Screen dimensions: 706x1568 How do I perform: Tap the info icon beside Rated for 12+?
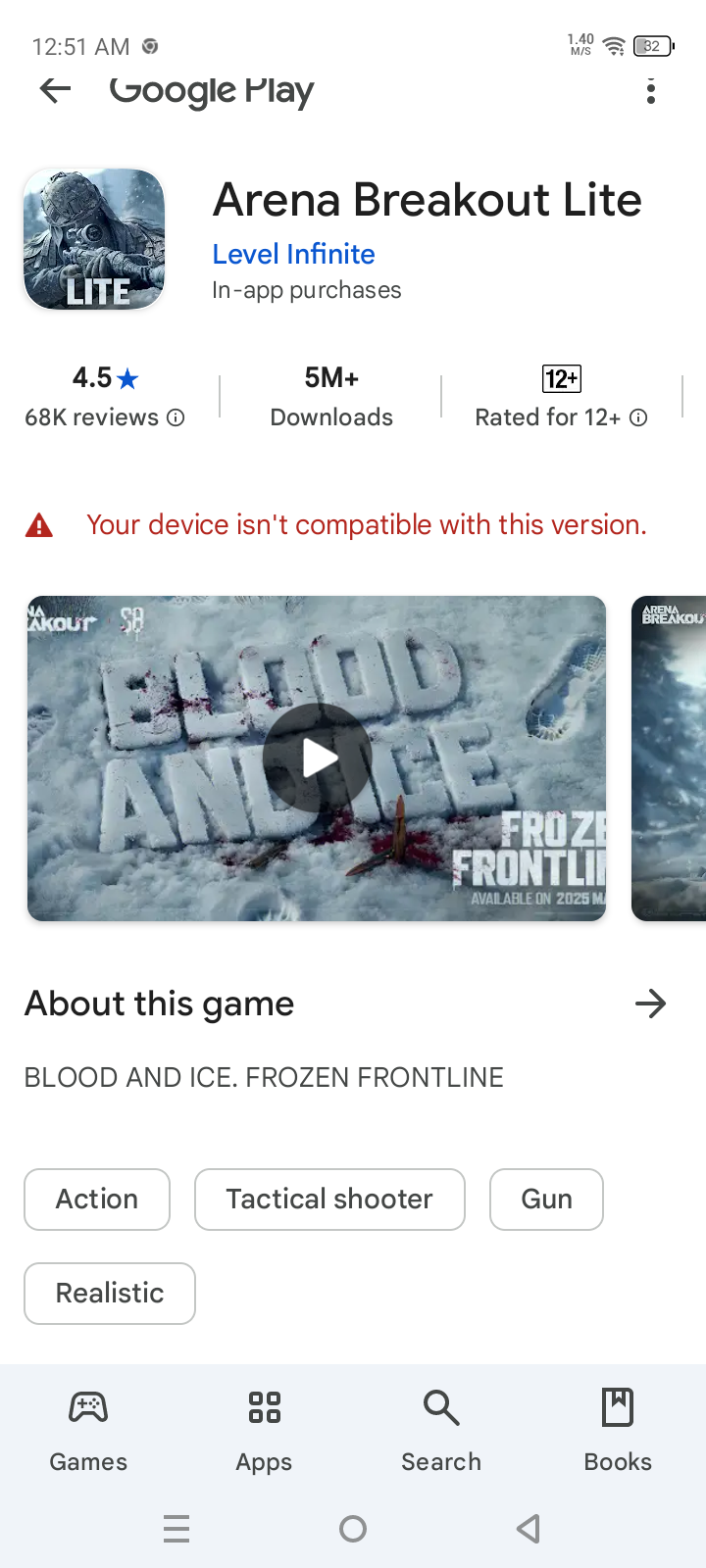pos(638,417)
